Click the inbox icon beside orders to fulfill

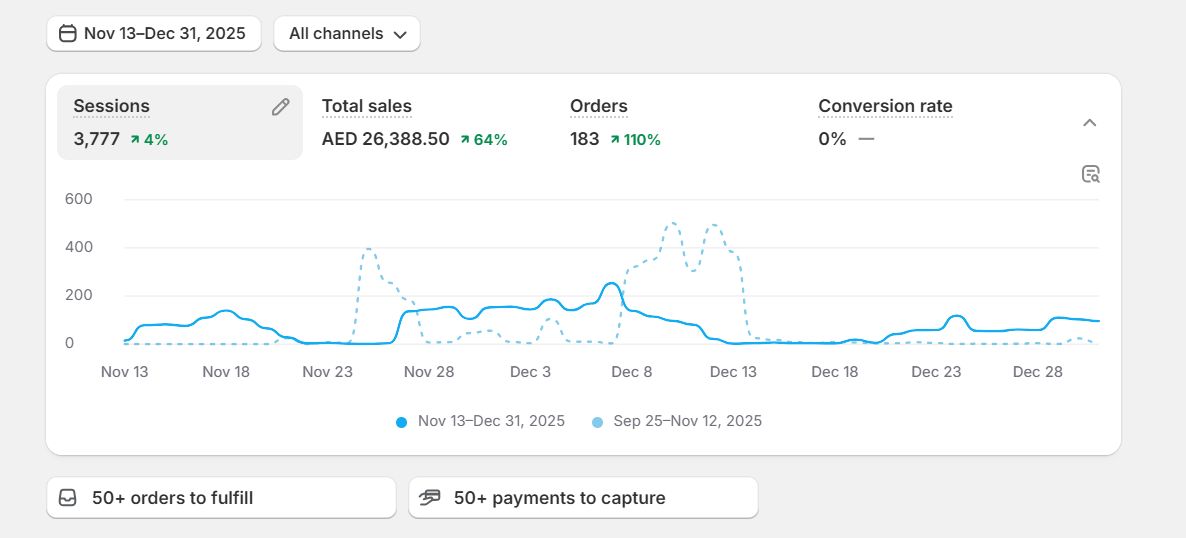[x=68, y=498]
